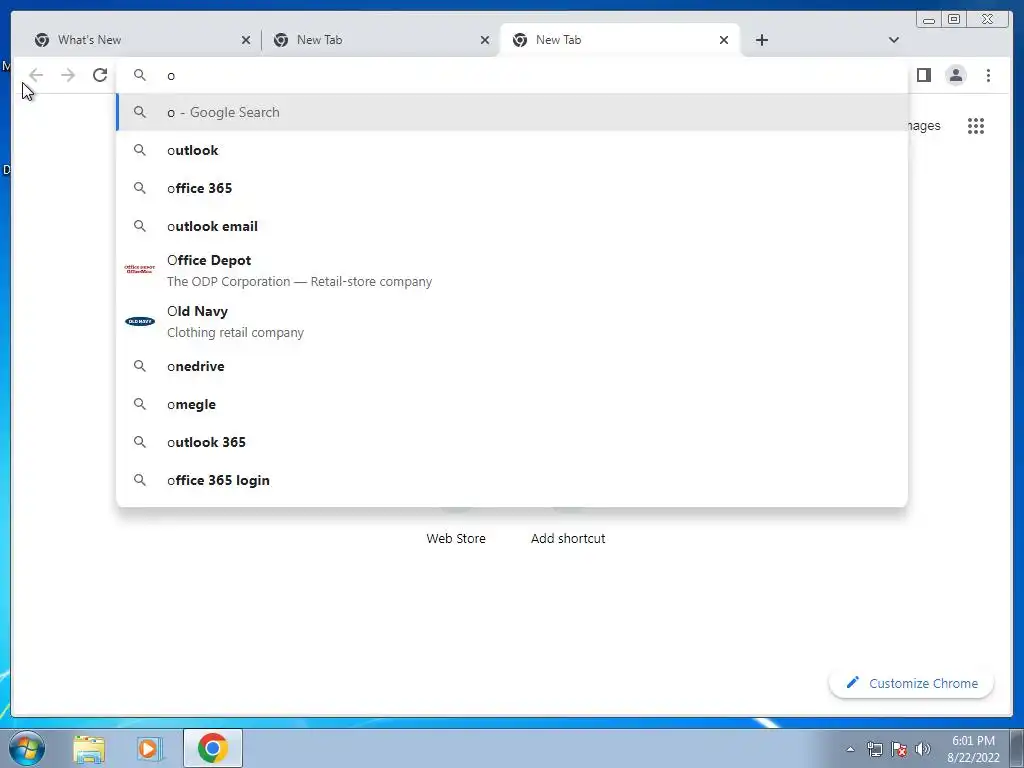Choose the 'omegle' suggestion
Screen dimensions: 1024x768
point(512,404)
